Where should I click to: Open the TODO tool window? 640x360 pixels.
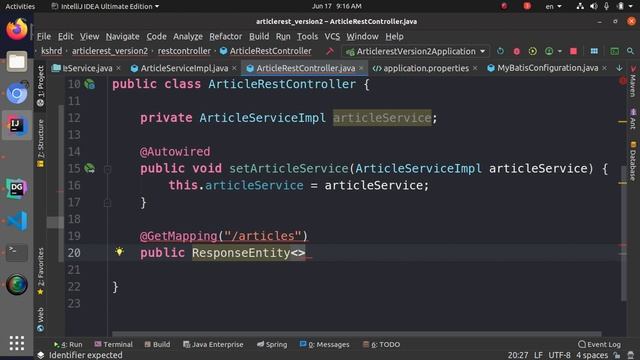click(x=381, y=344)
